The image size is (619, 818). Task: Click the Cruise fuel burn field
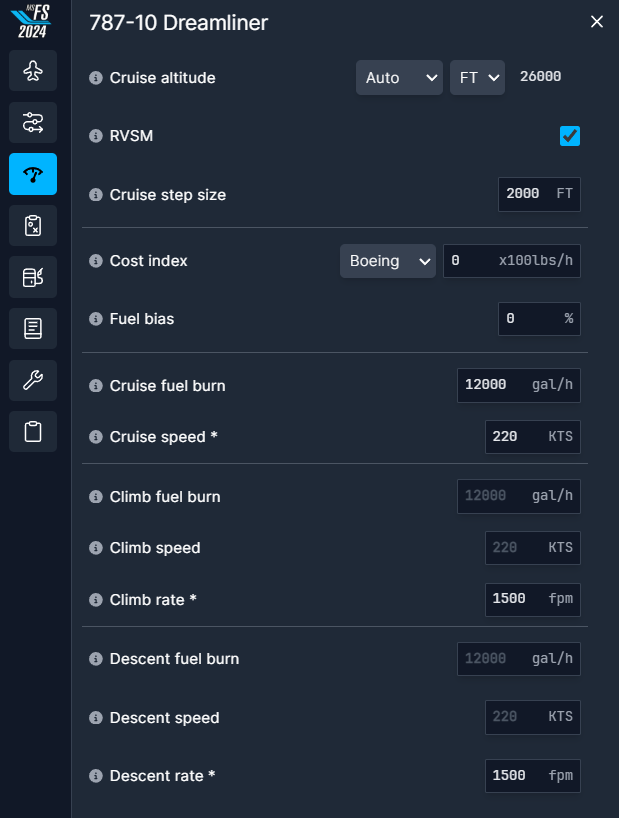click(x=519, y=386)
